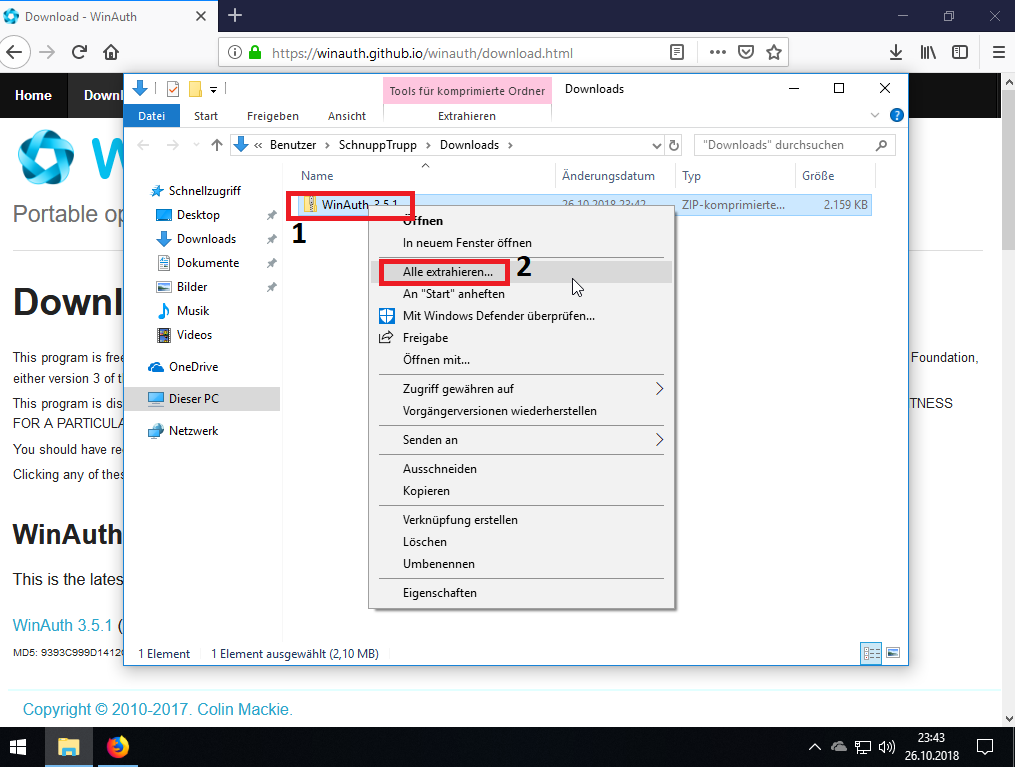Switch to details view layout
Screen dimensions: 1015x767
[871, 654]
